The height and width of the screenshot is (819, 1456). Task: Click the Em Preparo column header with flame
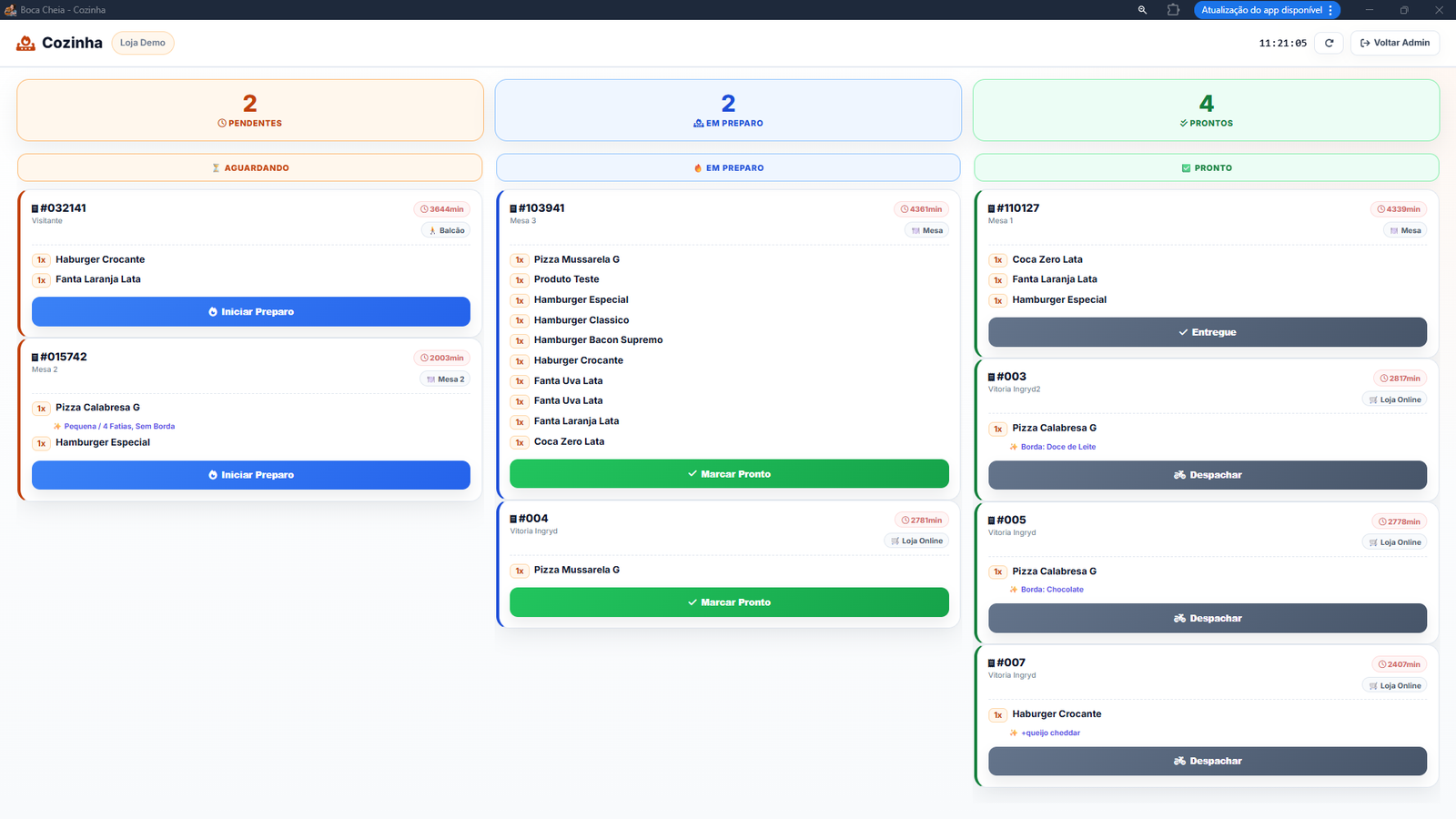(x=728, y=167)
